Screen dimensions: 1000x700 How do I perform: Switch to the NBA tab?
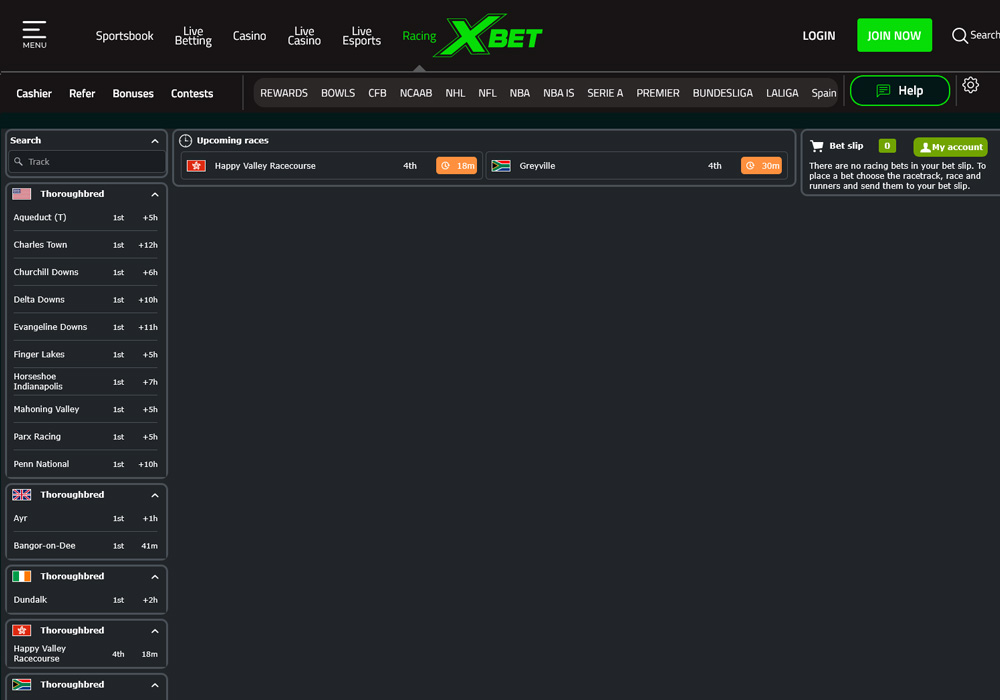(x=519, y=92)
